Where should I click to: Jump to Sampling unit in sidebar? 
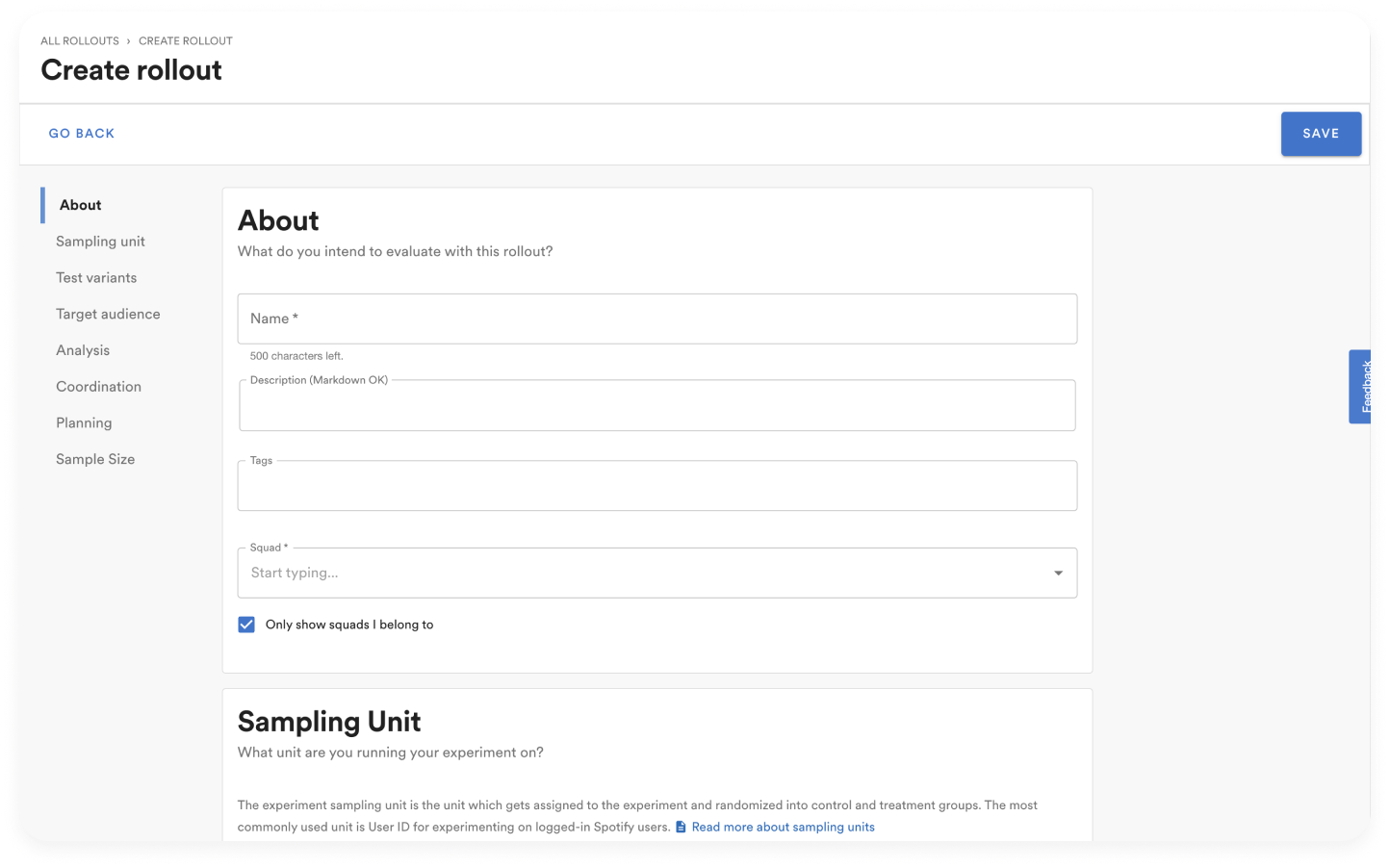(x=100, y=242)
